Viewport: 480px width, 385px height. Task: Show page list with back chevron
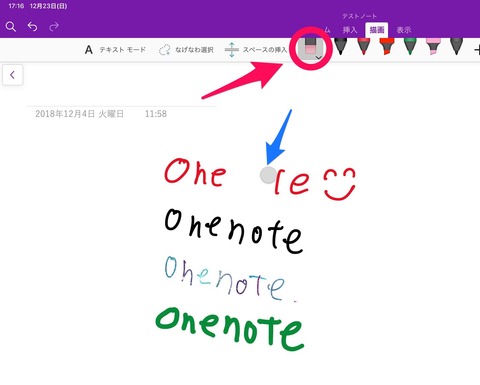13,75
